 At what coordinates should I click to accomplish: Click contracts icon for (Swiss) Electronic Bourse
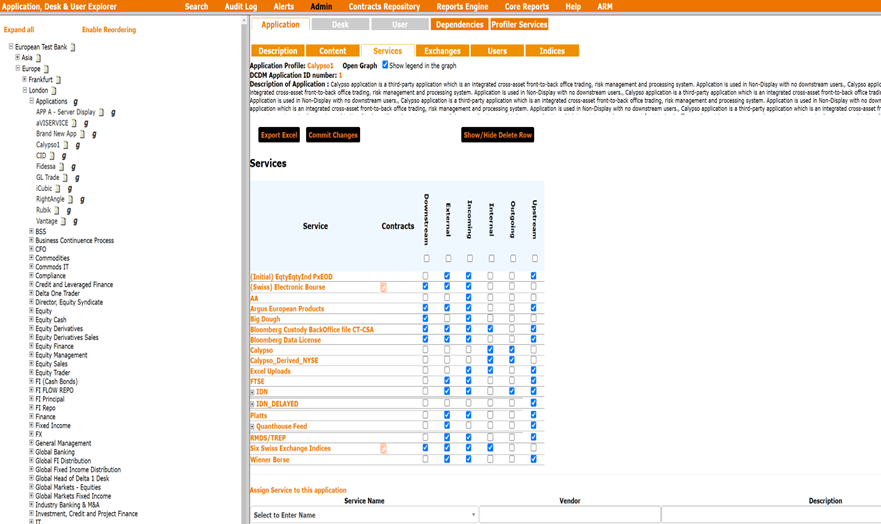[x=383, y=287]
